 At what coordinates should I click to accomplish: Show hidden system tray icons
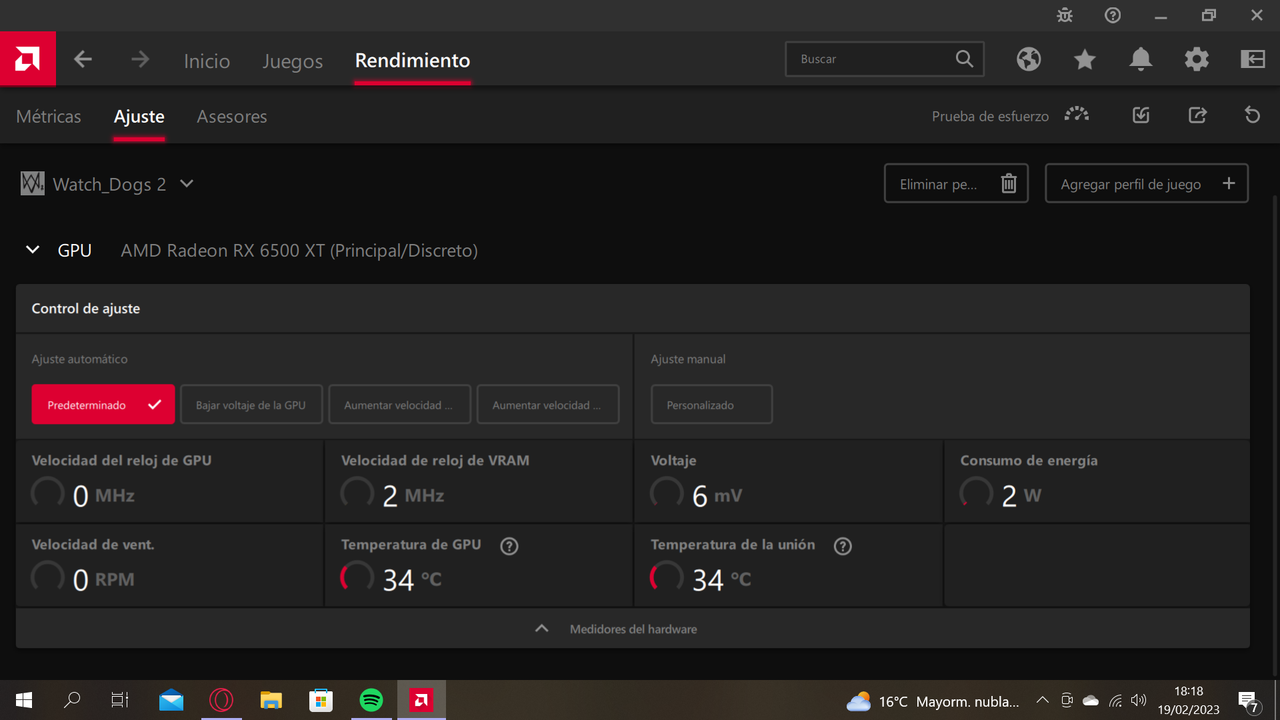(x=1042, y=701)
